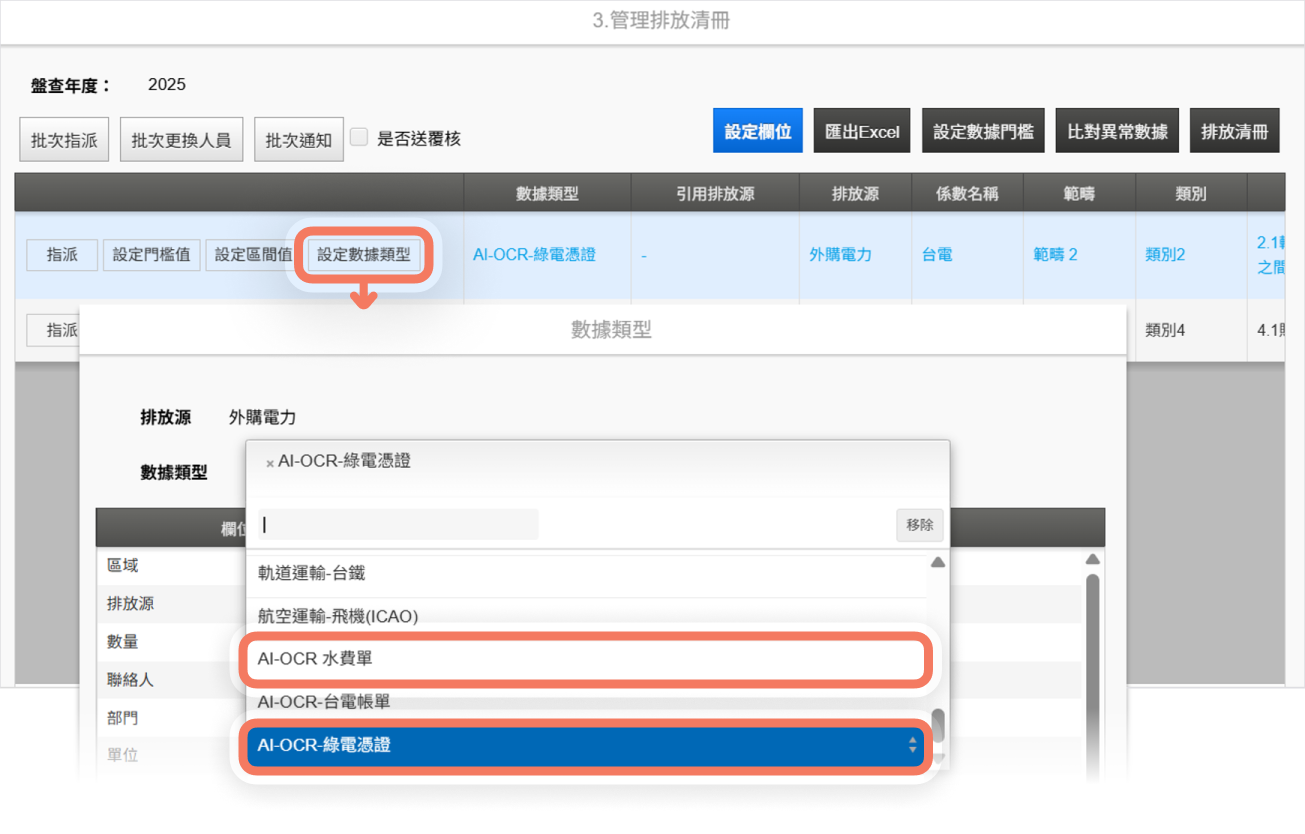
Task: Open the 排放清冊 button
Action: click(x=1234, y=131)
